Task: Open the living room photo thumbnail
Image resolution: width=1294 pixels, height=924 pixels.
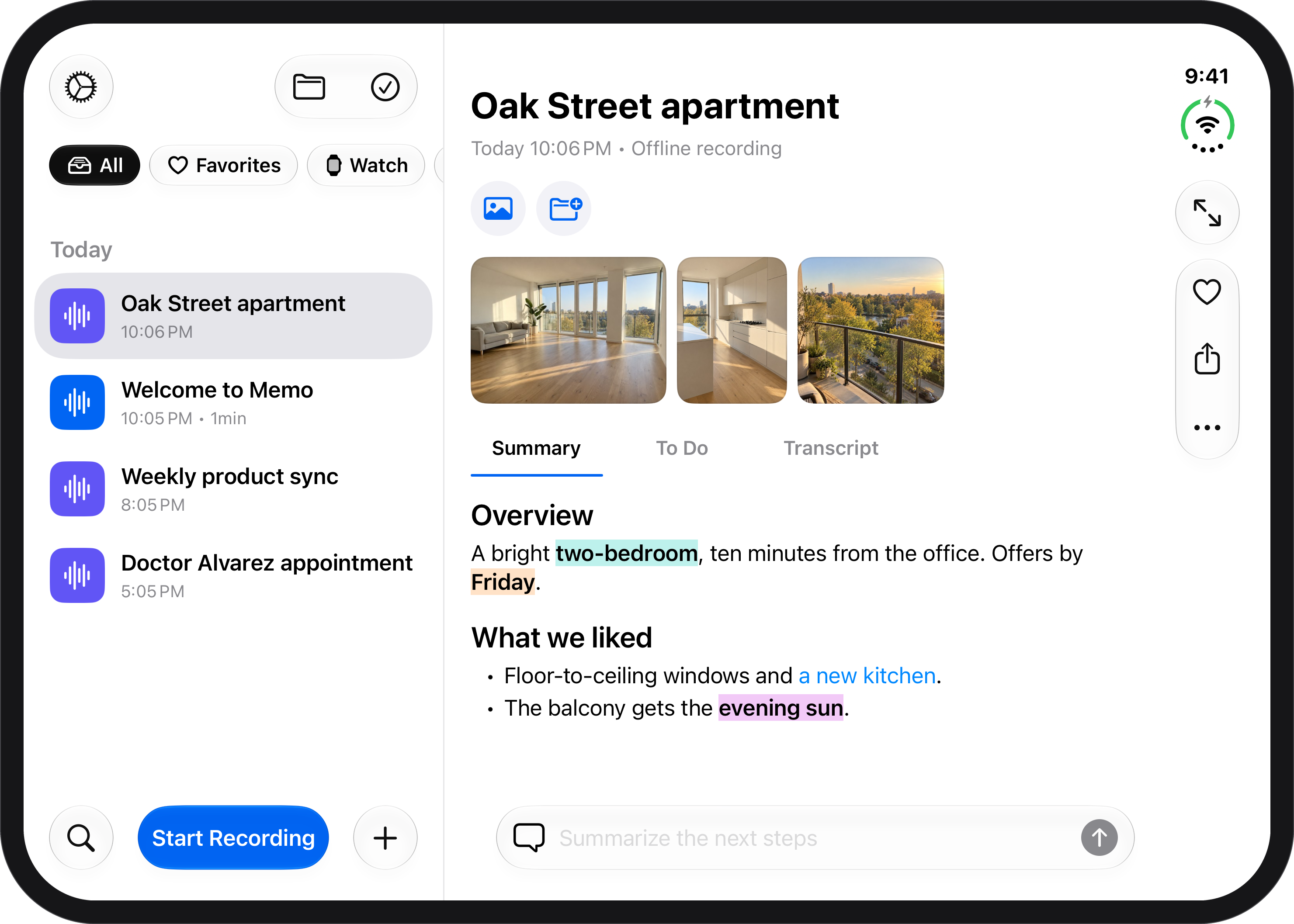Action: click(x=569, y=331)
